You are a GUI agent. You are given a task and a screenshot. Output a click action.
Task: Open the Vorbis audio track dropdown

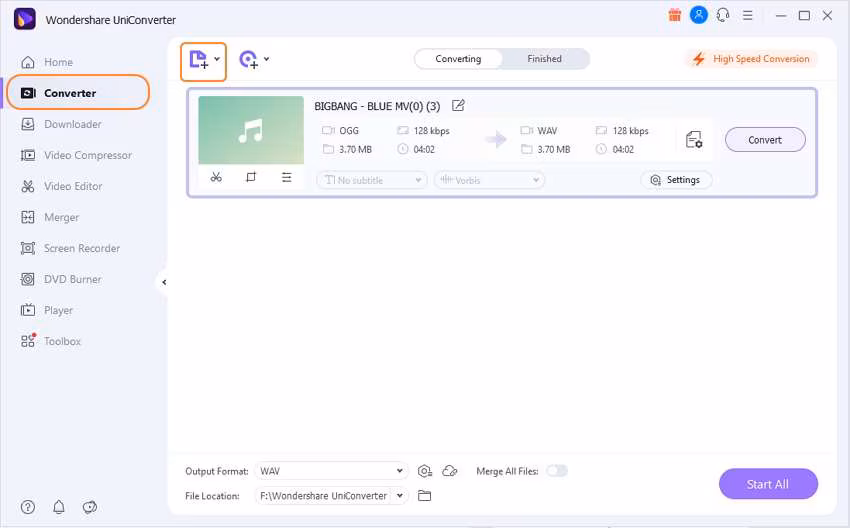pos(490,180)
